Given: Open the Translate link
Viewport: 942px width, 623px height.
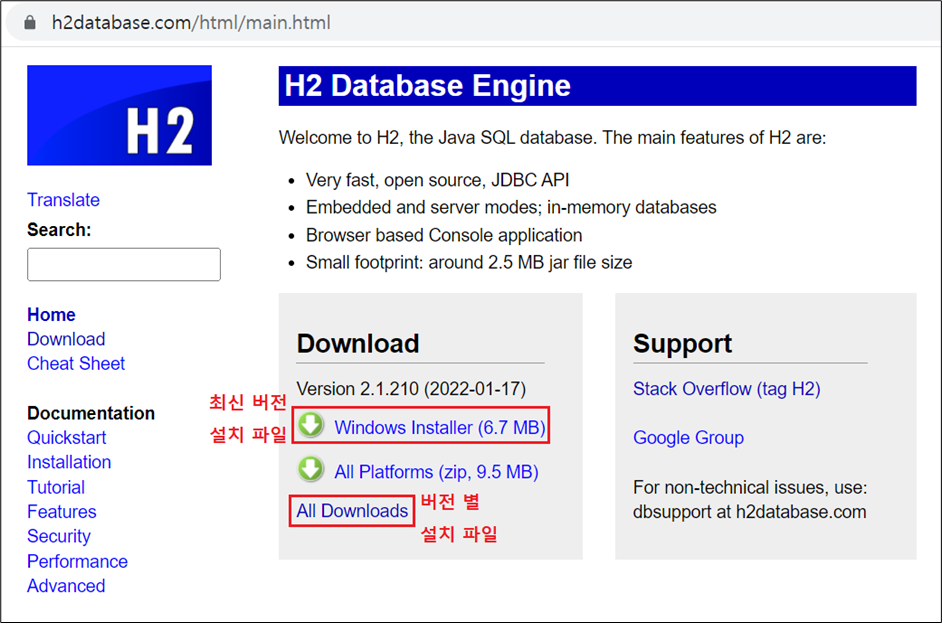Looking at the screenshot, I should pyautogui.click(x=63, y=199).
